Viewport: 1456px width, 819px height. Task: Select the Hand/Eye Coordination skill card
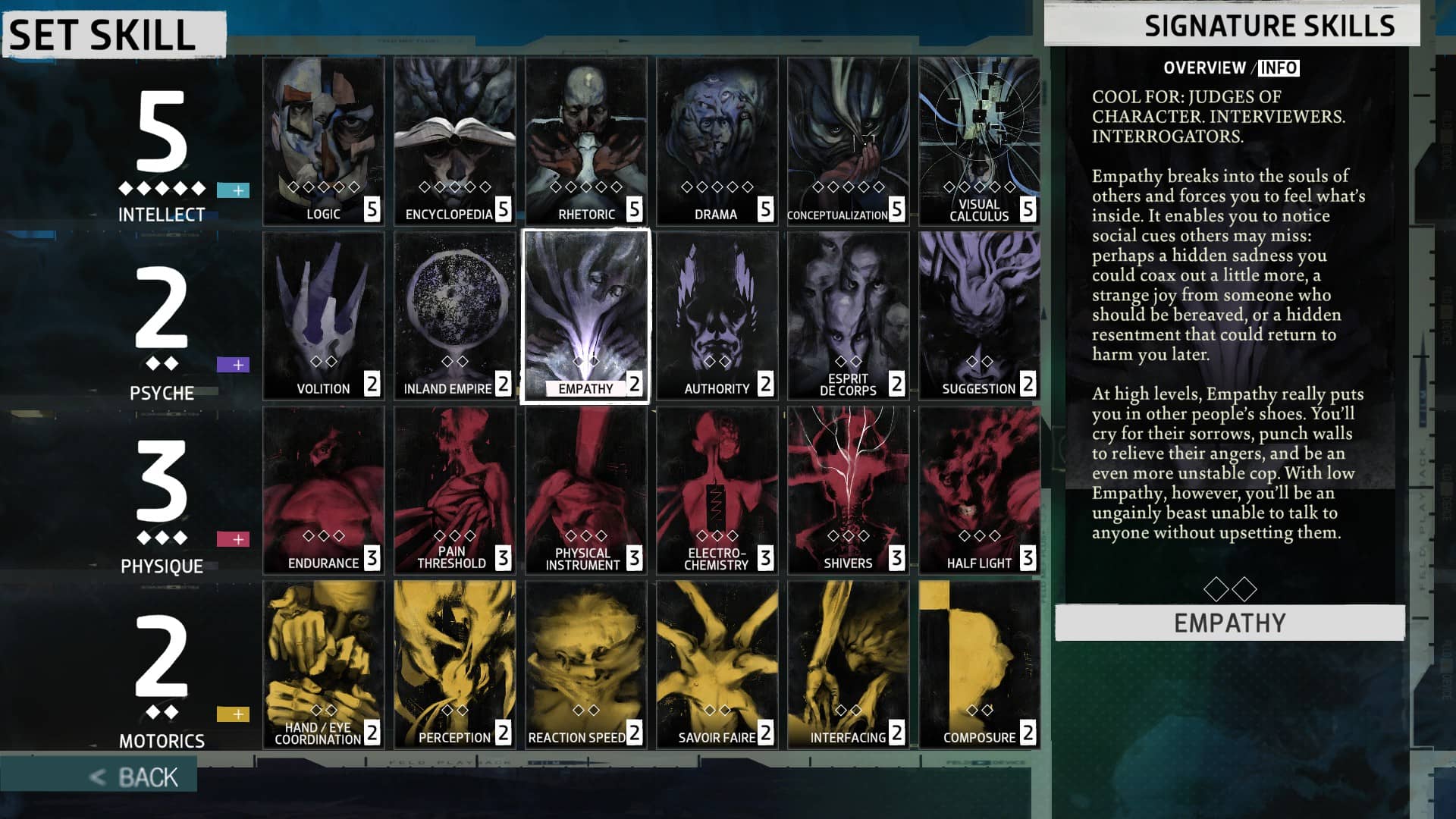pyautogui.click(x=323, y=664)
